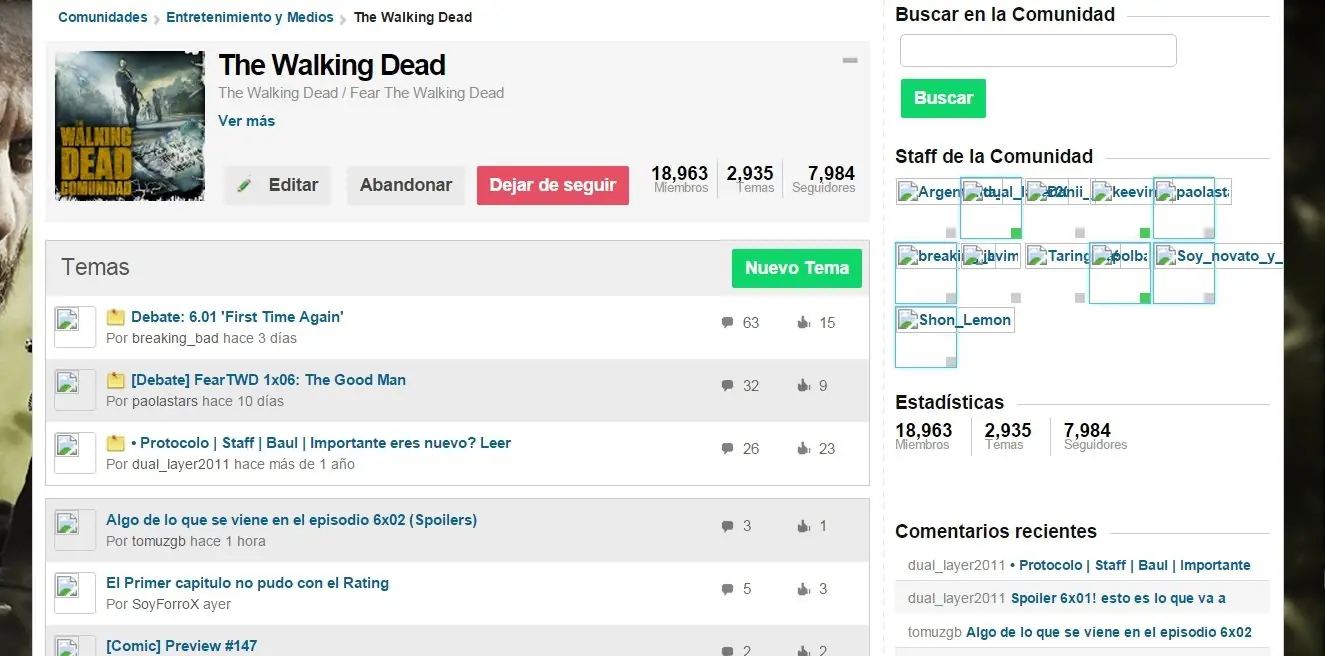Open topic '[Debate] FearTWD 1x06: The Good Man'
This screenshot has width=1325, height=656.
point(268,380)
